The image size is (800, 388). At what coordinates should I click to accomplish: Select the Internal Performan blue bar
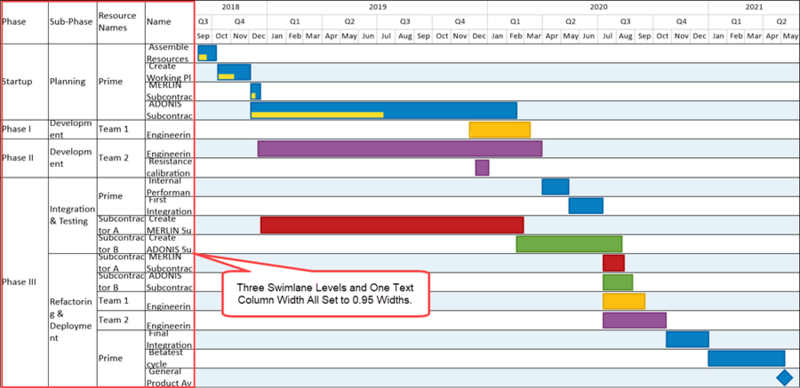pos(555,187)
